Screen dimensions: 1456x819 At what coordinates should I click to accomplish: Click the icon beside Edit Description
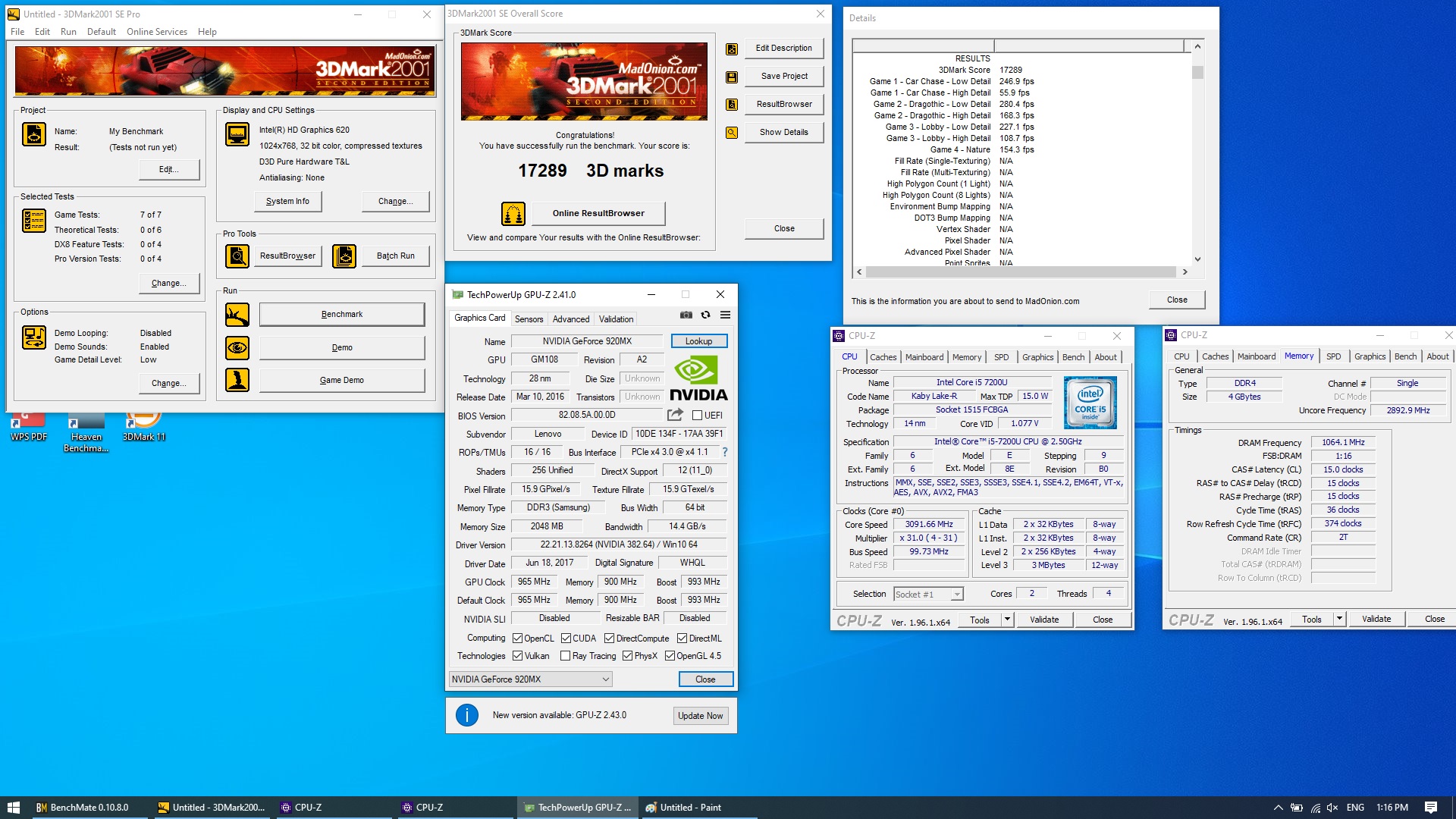732,49
